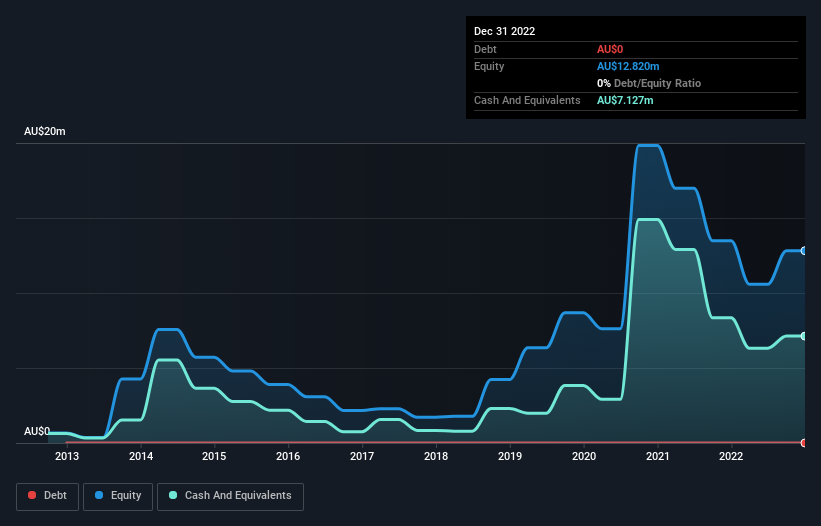Toggle Cash And Equivalents legend button

tap(230, 496)
